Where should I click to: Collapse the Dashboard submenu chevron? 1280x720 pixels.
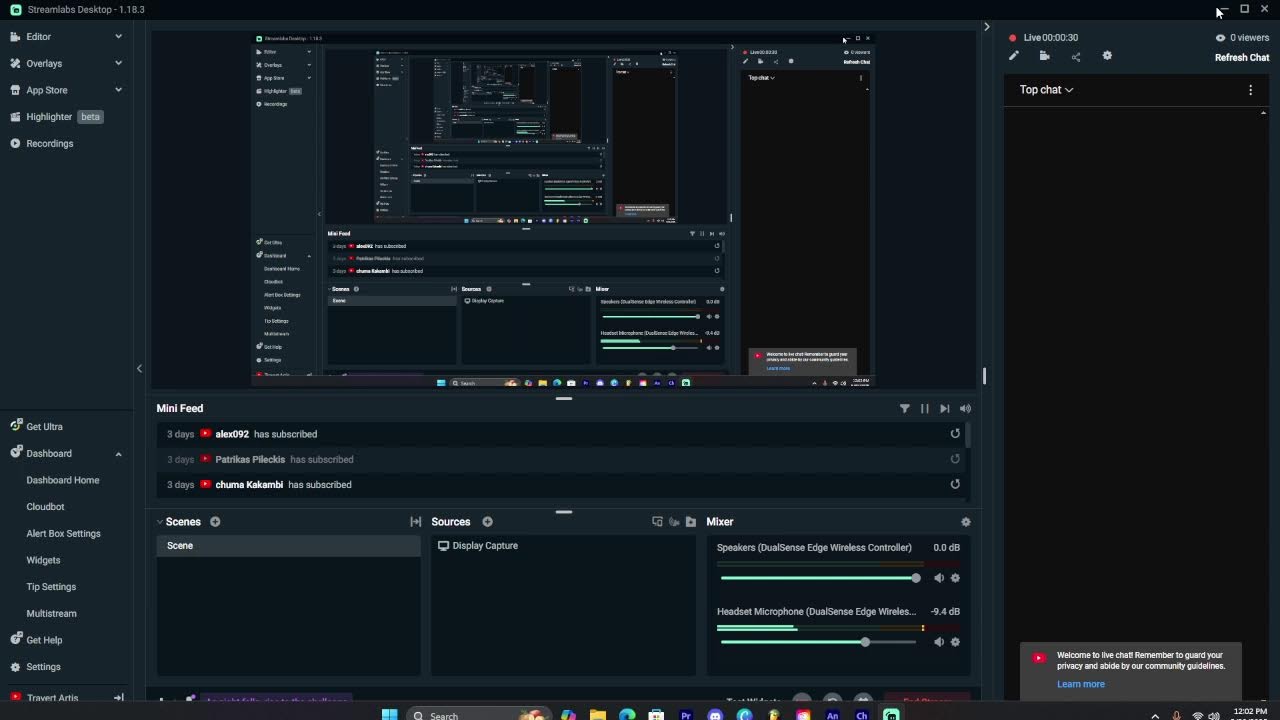(x=118, y=454)
